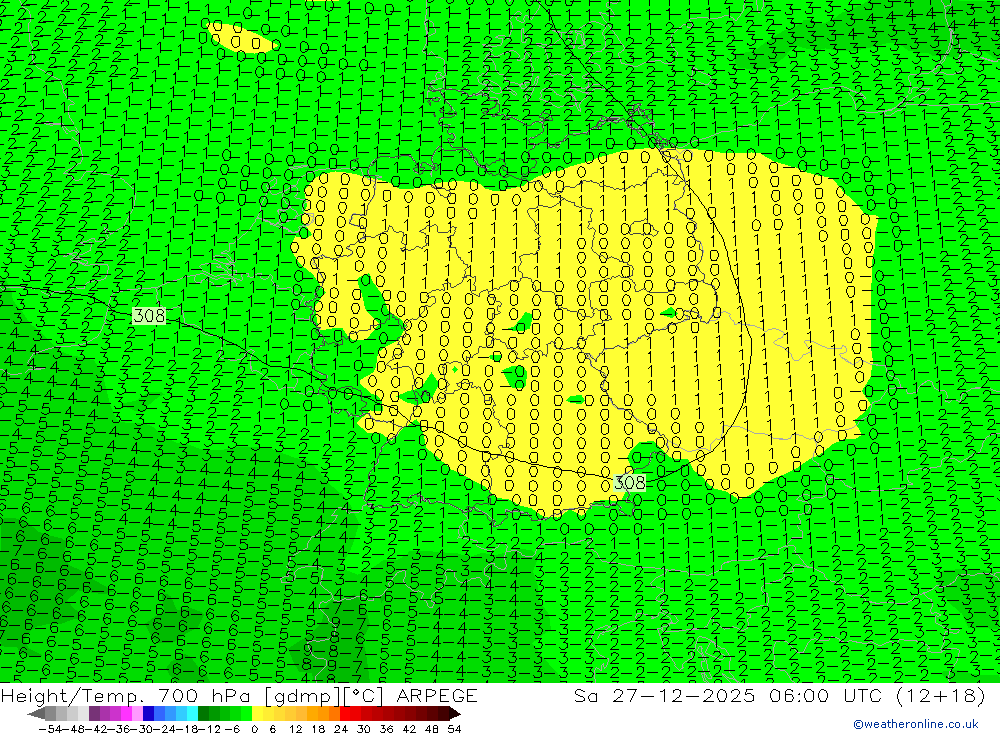Click the '18' legend value

tap(318, 729)
